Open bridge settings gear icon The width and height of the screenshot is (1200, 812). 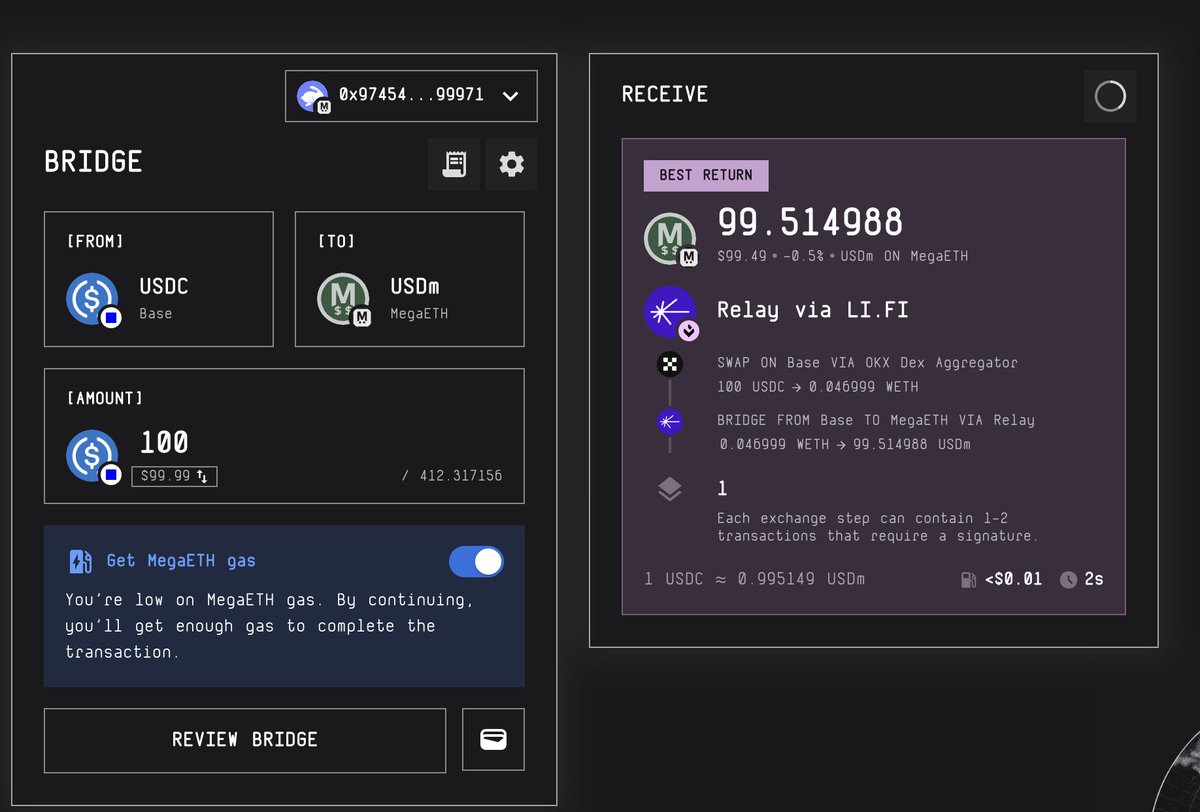pyautogui.click(x=511, y=164)
